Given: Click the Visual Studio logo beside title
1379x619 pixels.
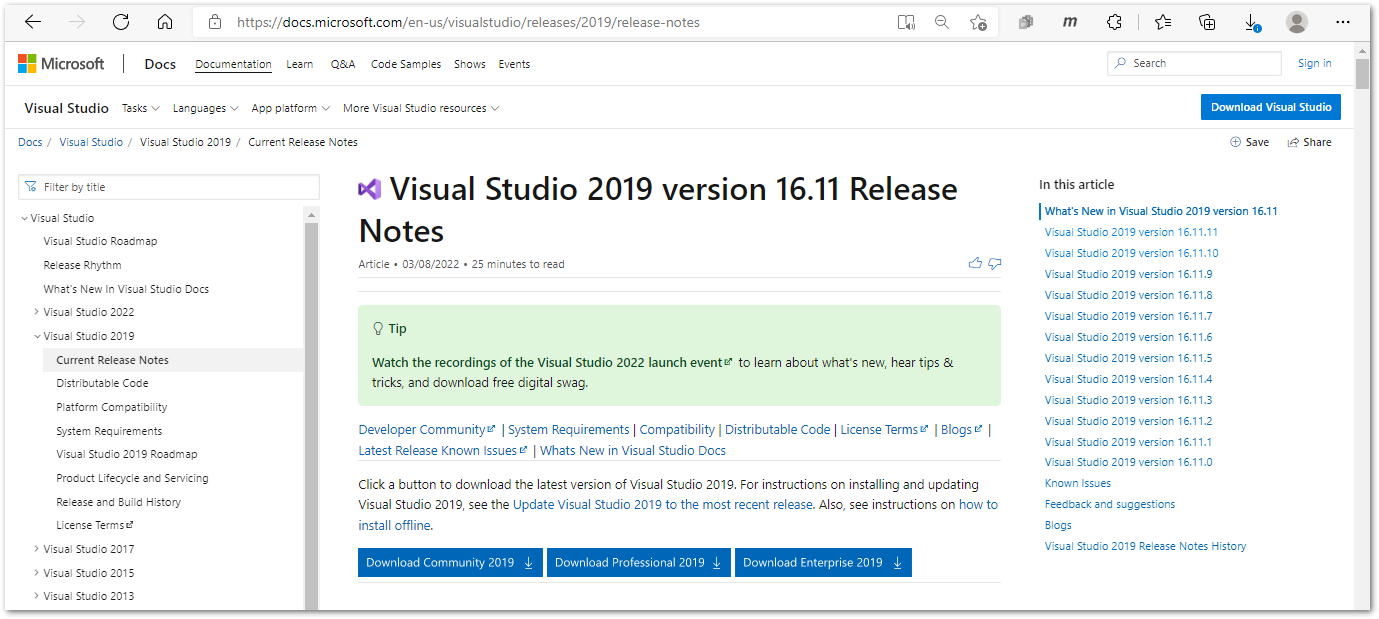Looking at the screenshot, I should tap(370, 189).
